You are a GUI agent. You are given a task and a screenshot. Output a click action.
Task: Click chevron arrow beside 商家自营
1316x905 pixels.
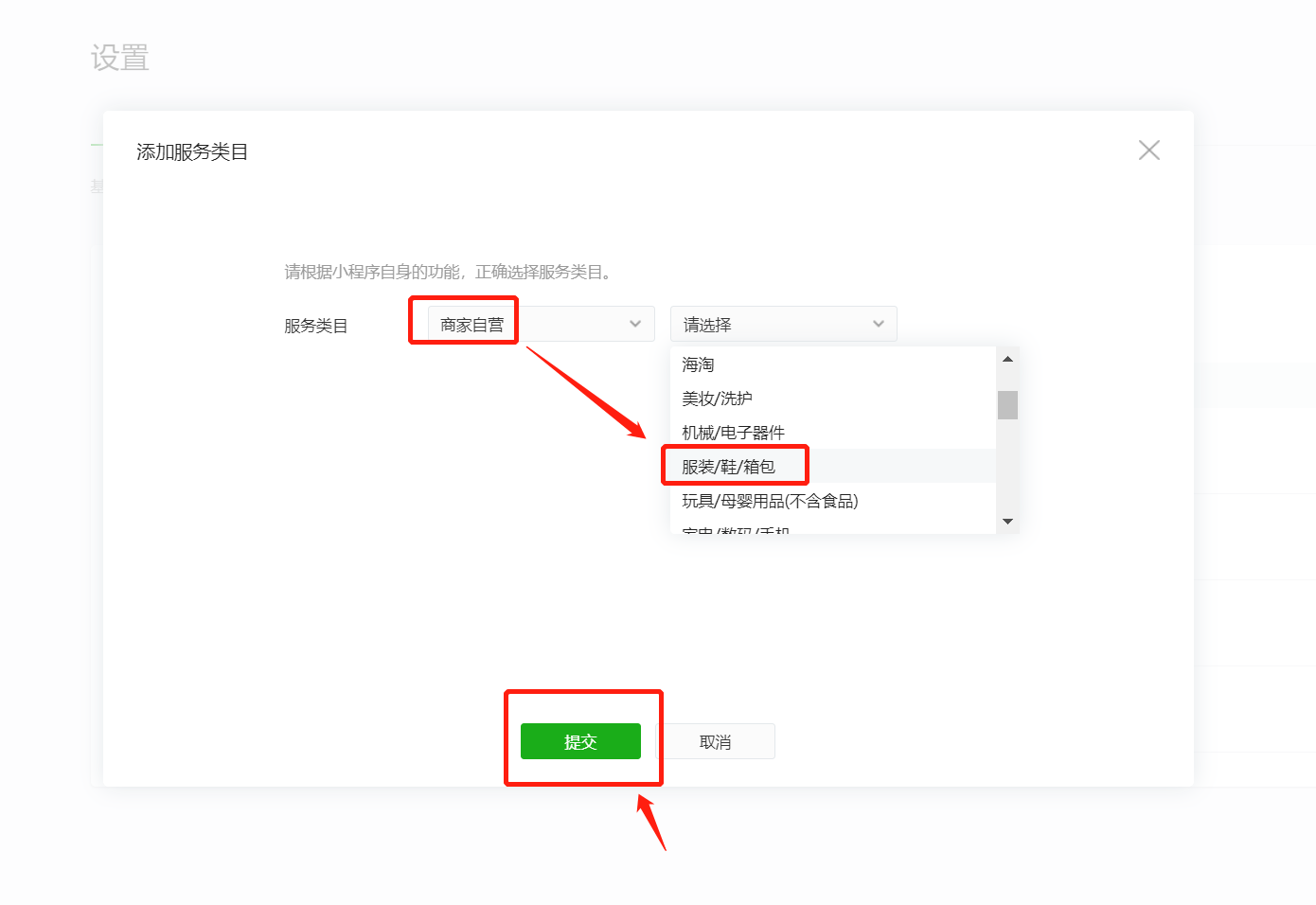point(635,324)
